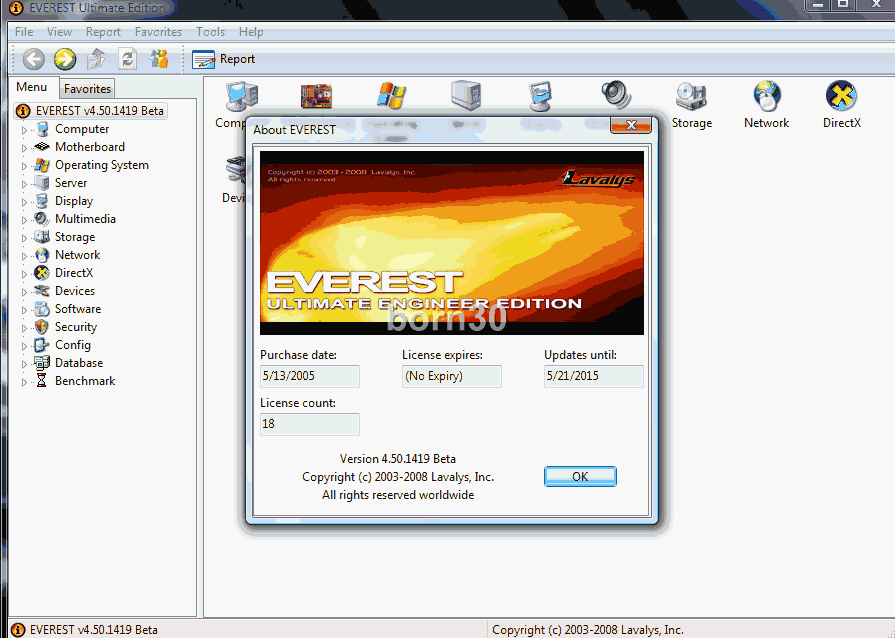Expand the Motherboard tree node arrow
Screen dimensions: 895x638
[24, 148]
